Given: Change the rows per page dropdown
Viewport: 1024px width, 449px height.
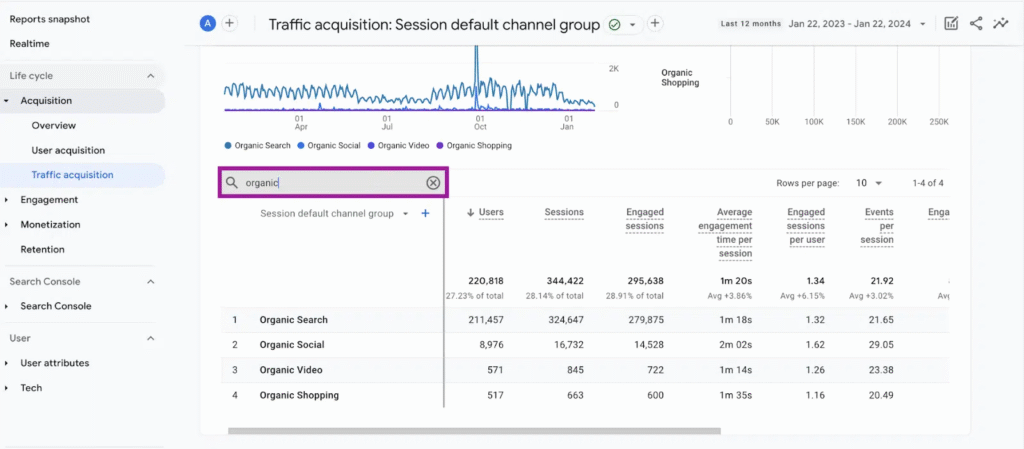Looking at the screenshot, I should (x=866, y=184).
